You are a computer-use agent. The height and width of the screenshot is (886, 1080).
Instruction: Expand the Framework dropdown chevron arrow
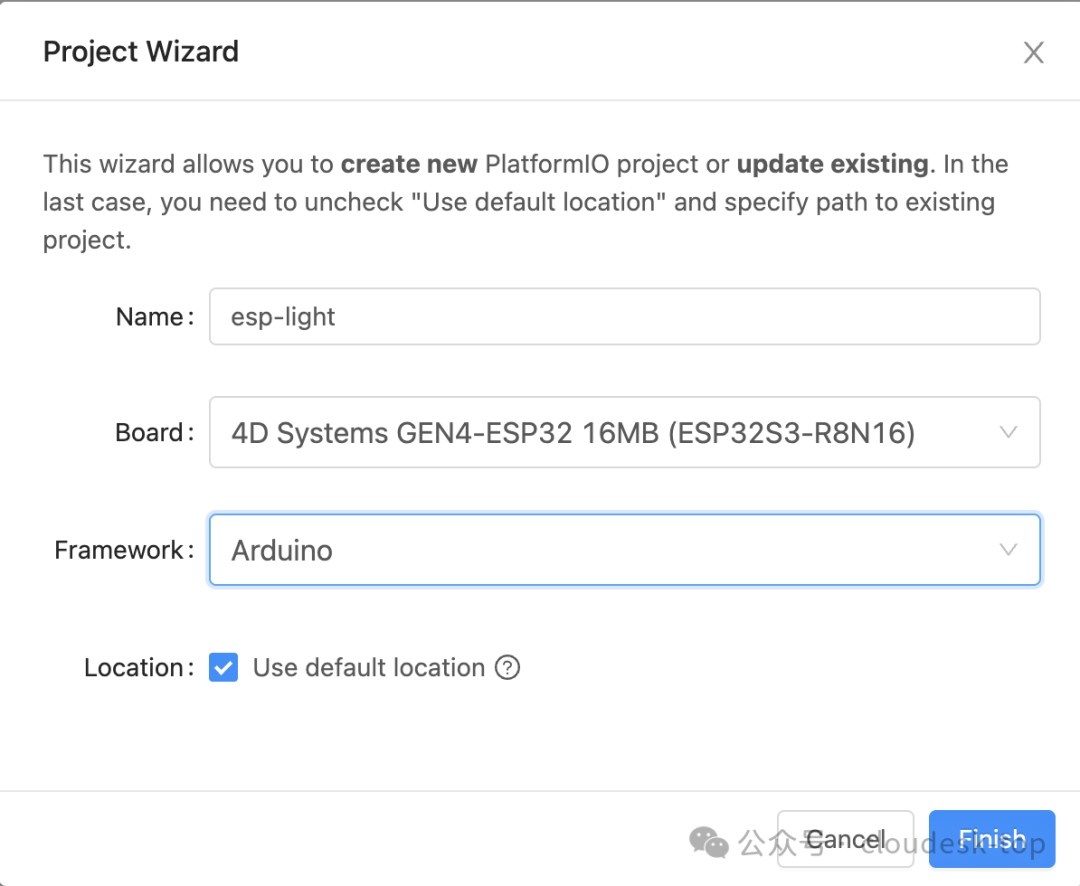pyautogui.click(x=1008, y=550)
